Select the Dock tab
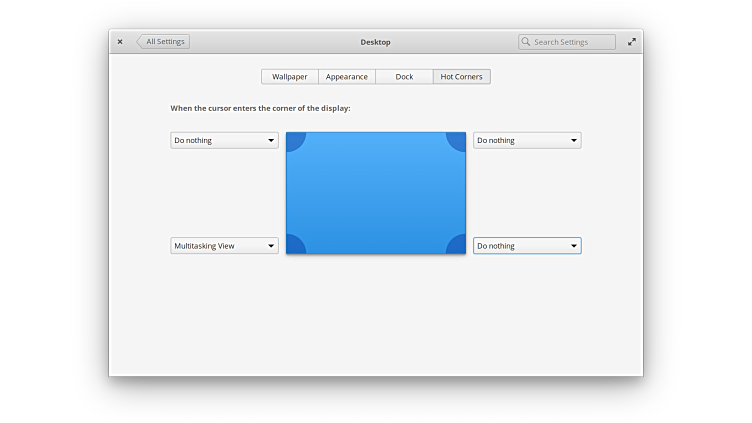The width and height of the screenshot is (752, 423). click(404, 77)
